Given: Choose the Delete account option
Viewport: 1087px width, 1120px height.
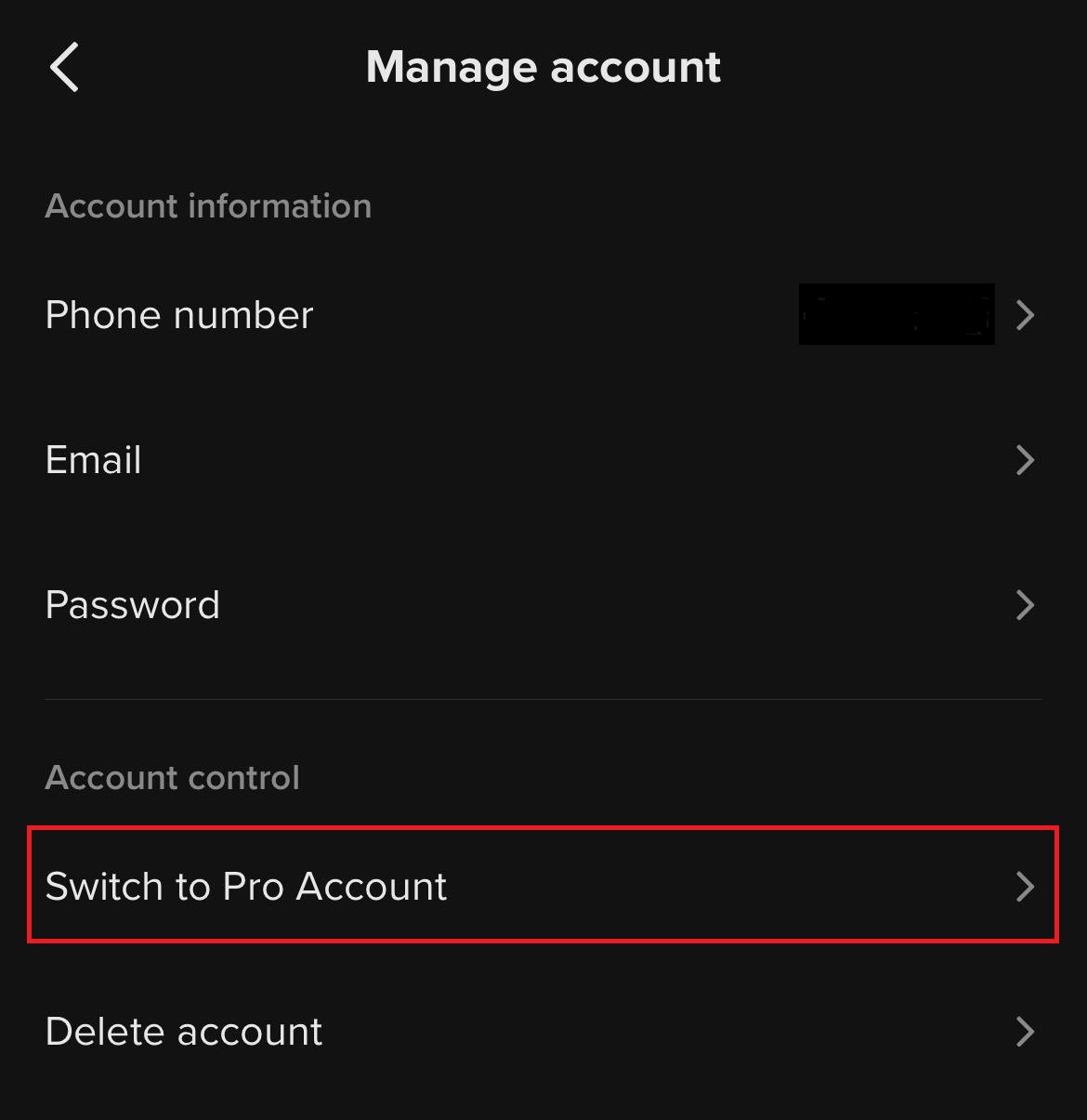Looking at the screenshot, I should (x=184, y=1032).
